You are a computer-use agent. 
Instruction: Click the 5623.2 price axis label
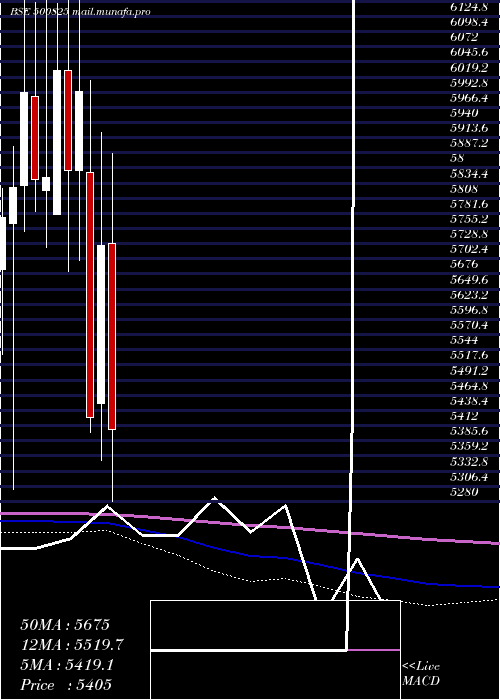pos(469,295)
